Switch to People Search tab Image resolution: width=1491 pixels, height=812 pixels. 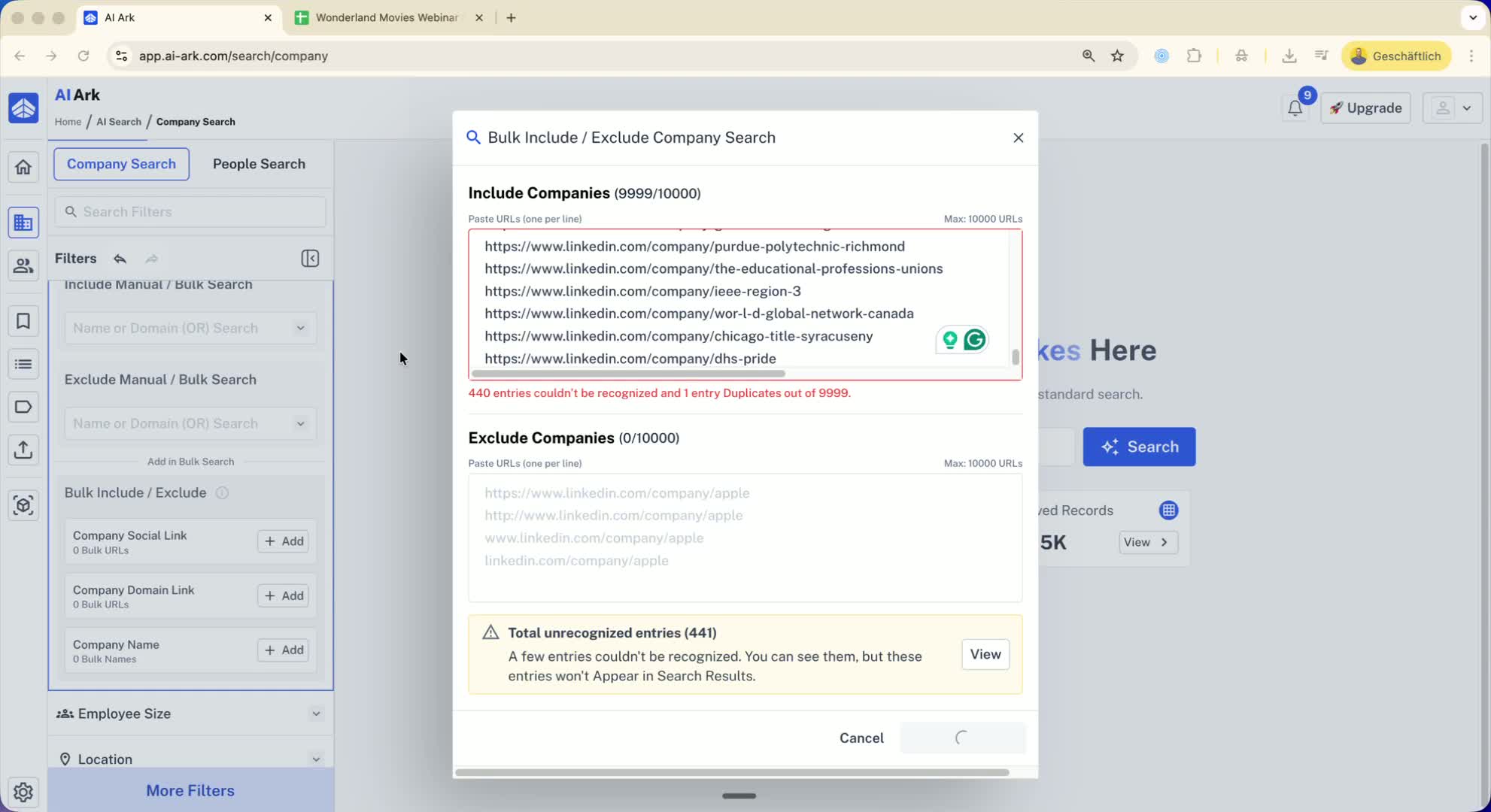[x=259, y=164]
